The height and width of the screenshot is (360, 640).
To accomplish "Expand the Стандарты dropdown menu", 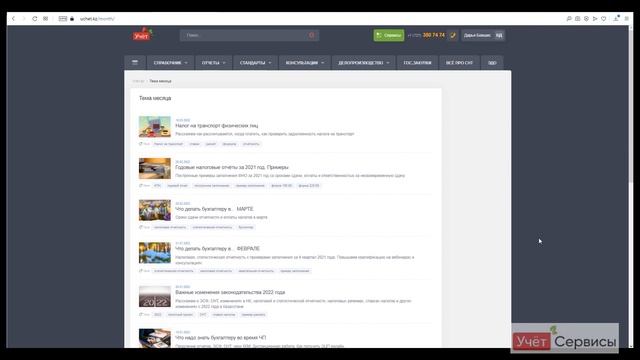I will (255, 63).
